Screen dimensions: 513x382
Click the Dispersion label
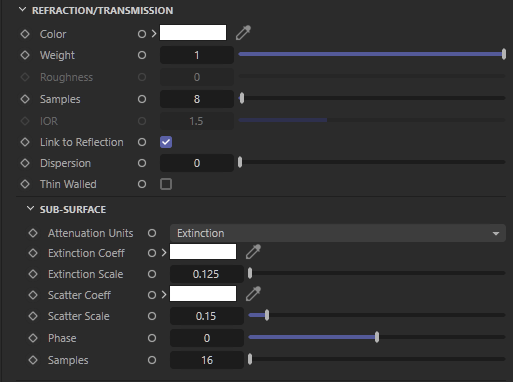pyautogui.click(x=65, y=163)
